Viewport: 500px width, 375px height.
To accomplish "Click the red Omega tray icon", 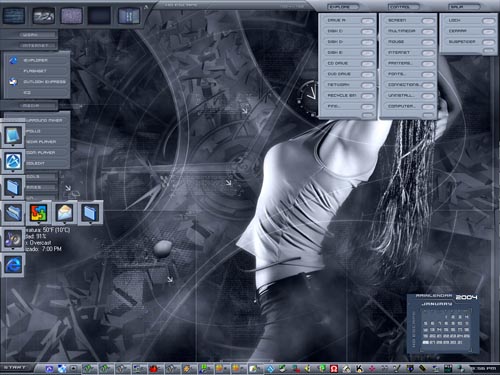I will click(x=334, y=369).
